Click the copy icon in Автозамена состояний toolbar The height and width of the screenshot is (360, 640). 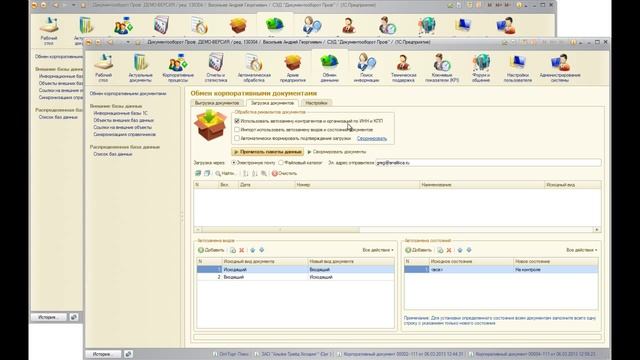coord(440,250)
